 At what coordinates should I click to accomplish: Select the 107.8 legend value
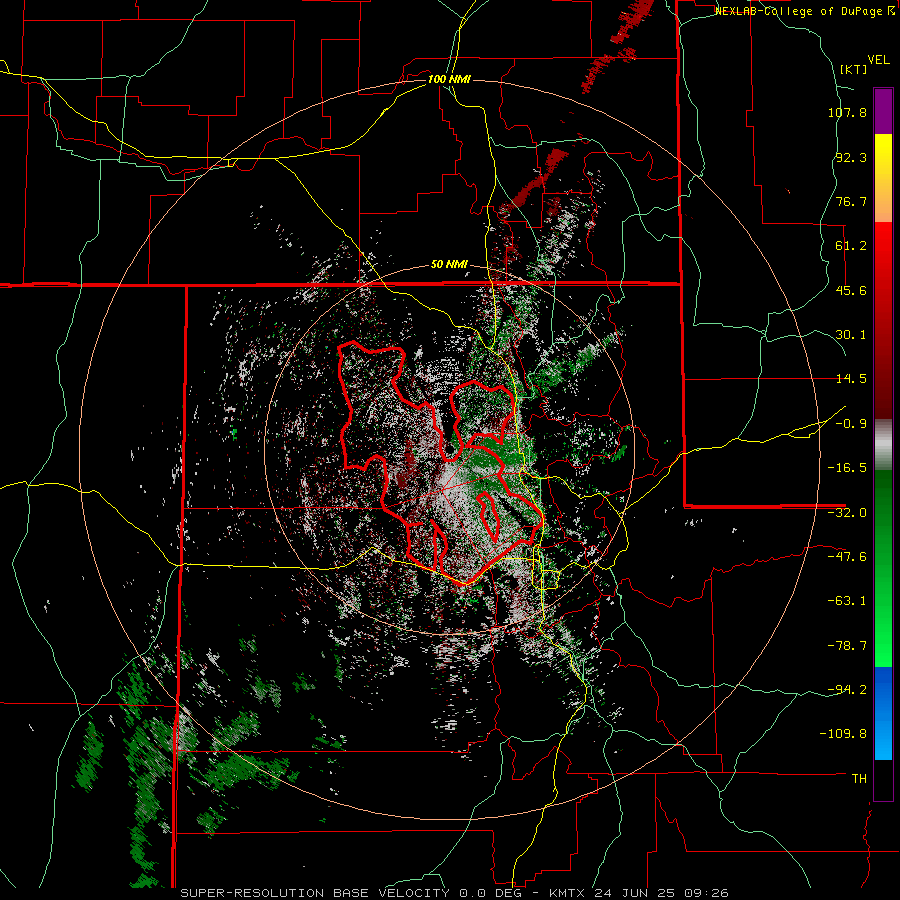847,112
